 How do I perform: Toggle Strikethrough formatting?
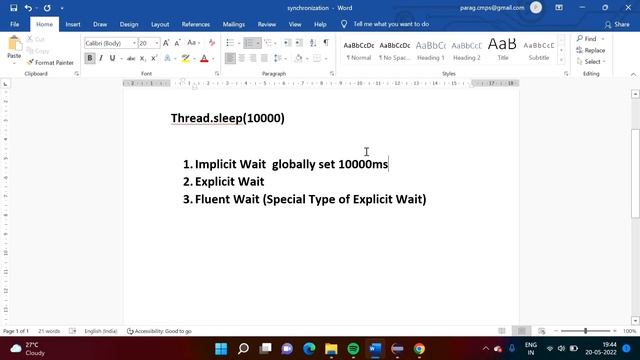tap(131, 58)
